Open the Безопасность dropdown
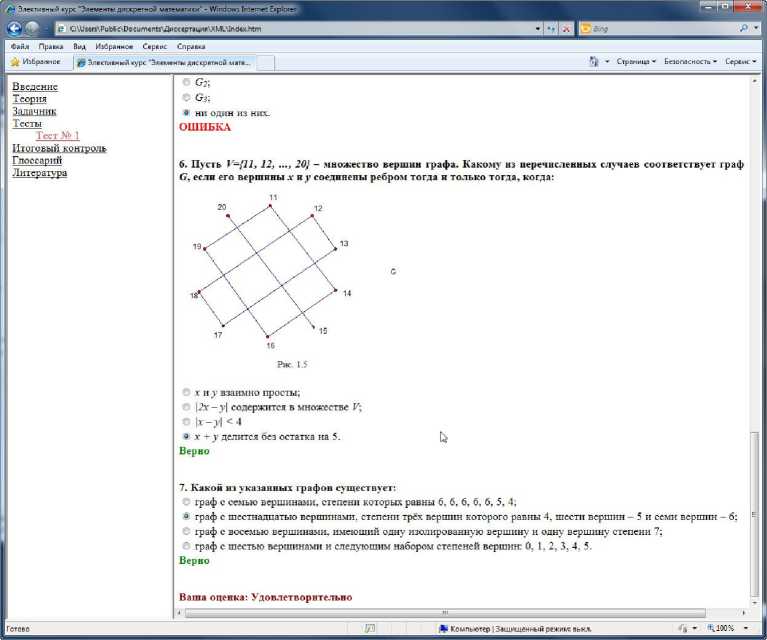The image size is (767, 640). tap(690, 62)
